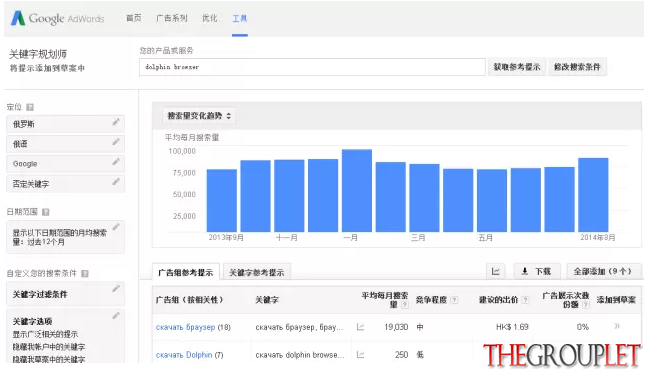Open help icon next to 定位
This screenshot has width=648, height=374.
click(30, 107)
